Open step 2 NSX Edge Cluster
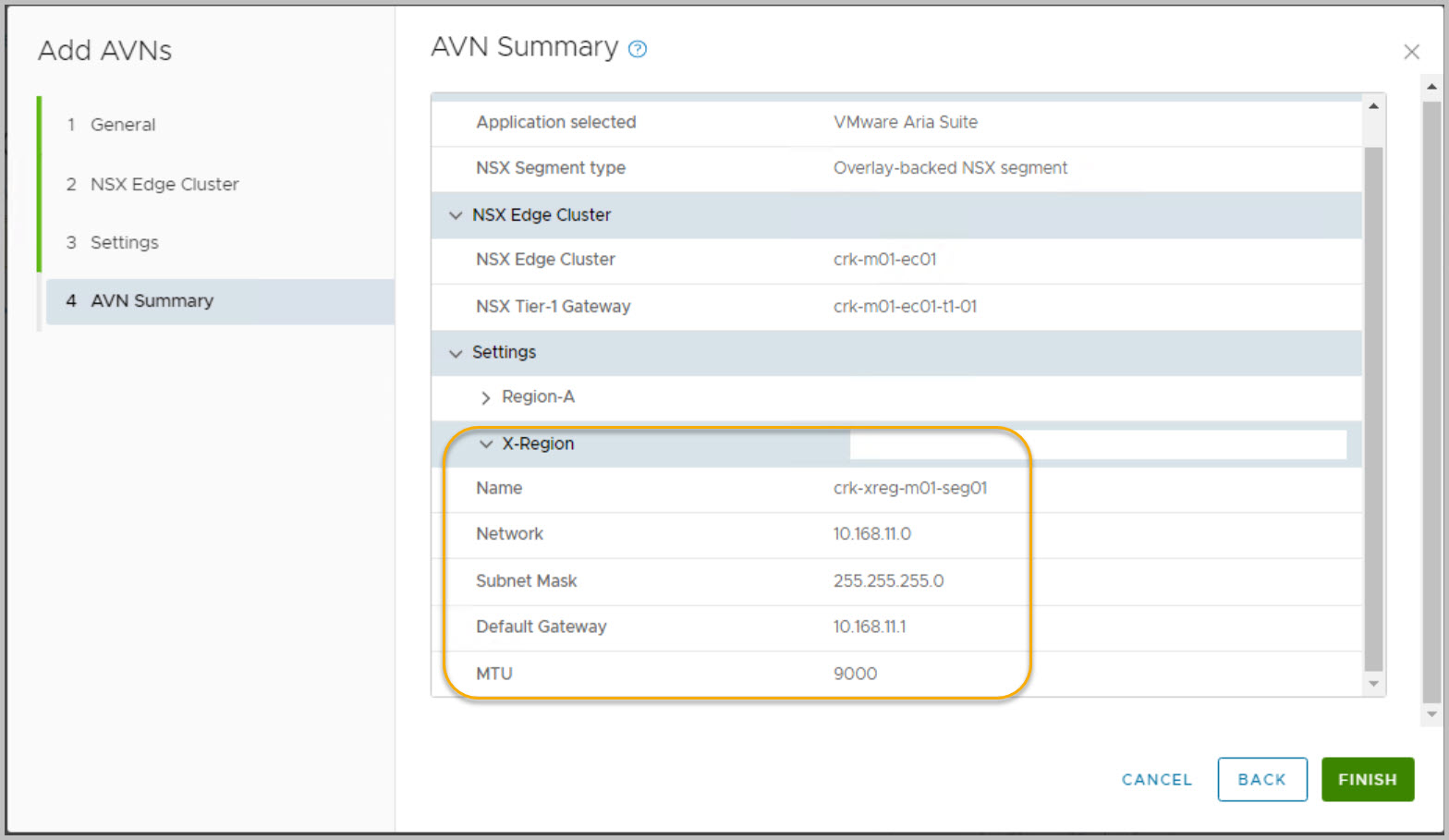 point(164,185)
